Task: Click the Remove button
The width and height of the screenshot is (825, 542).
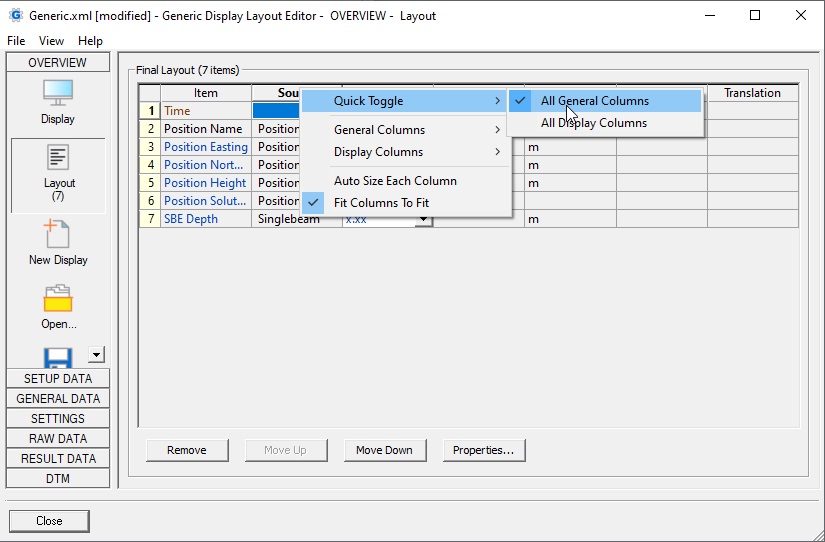Action: click(x=187, y=450)
